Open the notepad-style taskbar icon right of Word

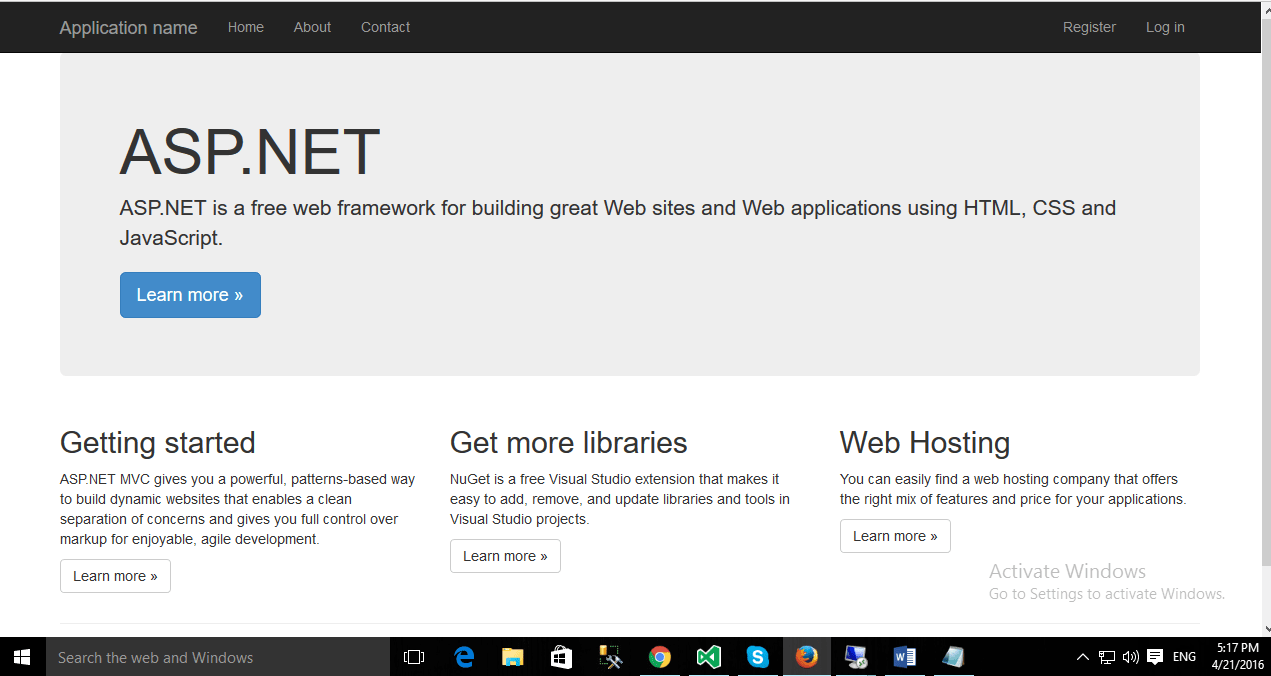pyautogui.click(x=954, y=657)
